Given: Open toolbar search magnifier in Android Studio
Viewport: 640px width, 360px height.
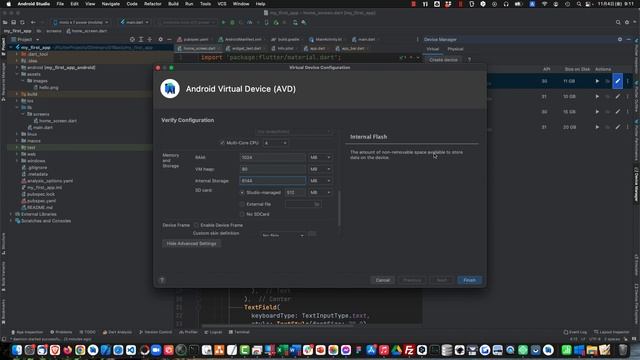Looking at the screenshot, I should [x=618, y=22].
